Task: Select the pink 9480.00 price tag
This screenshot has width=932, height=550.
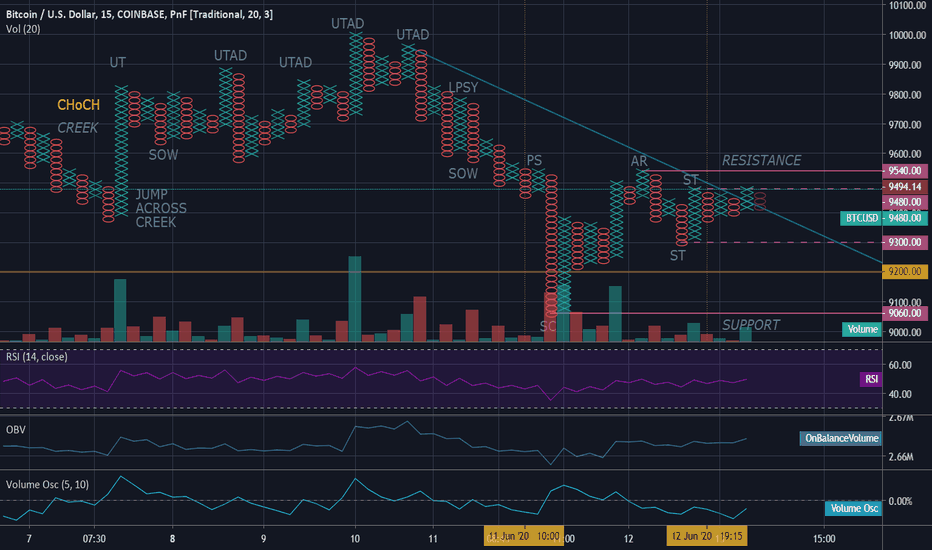Action: (905, 202)
